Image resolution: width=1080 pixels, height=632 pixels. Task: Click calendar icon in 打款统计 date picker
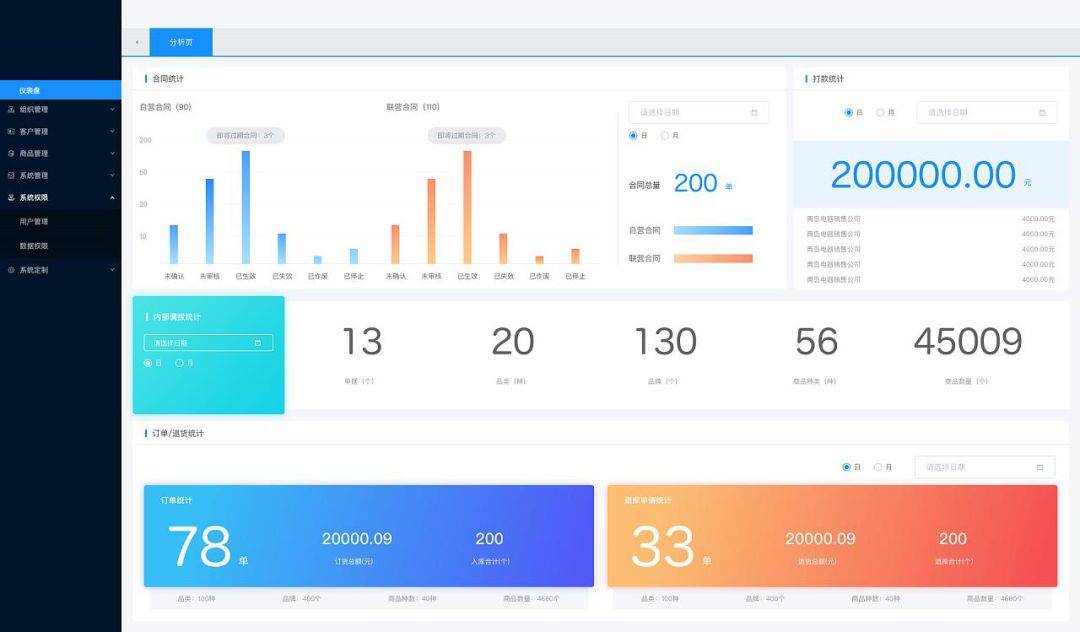(x=1042, y=113)
